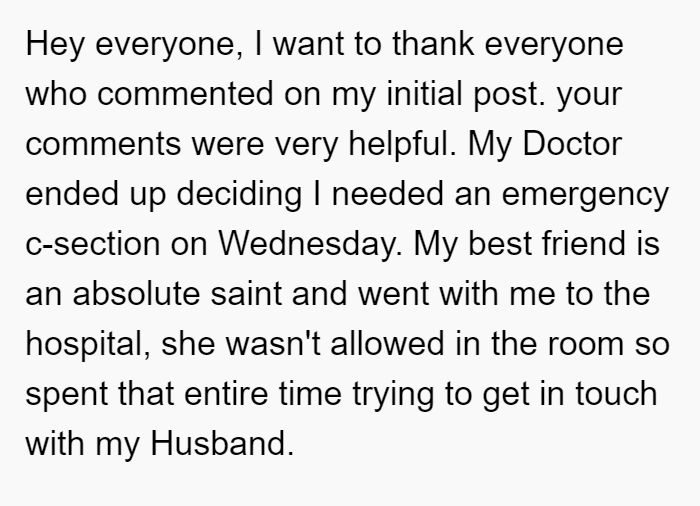Click the word "wasn't"
The width and height of the screenshot is (700, 506).
(273, 344)
